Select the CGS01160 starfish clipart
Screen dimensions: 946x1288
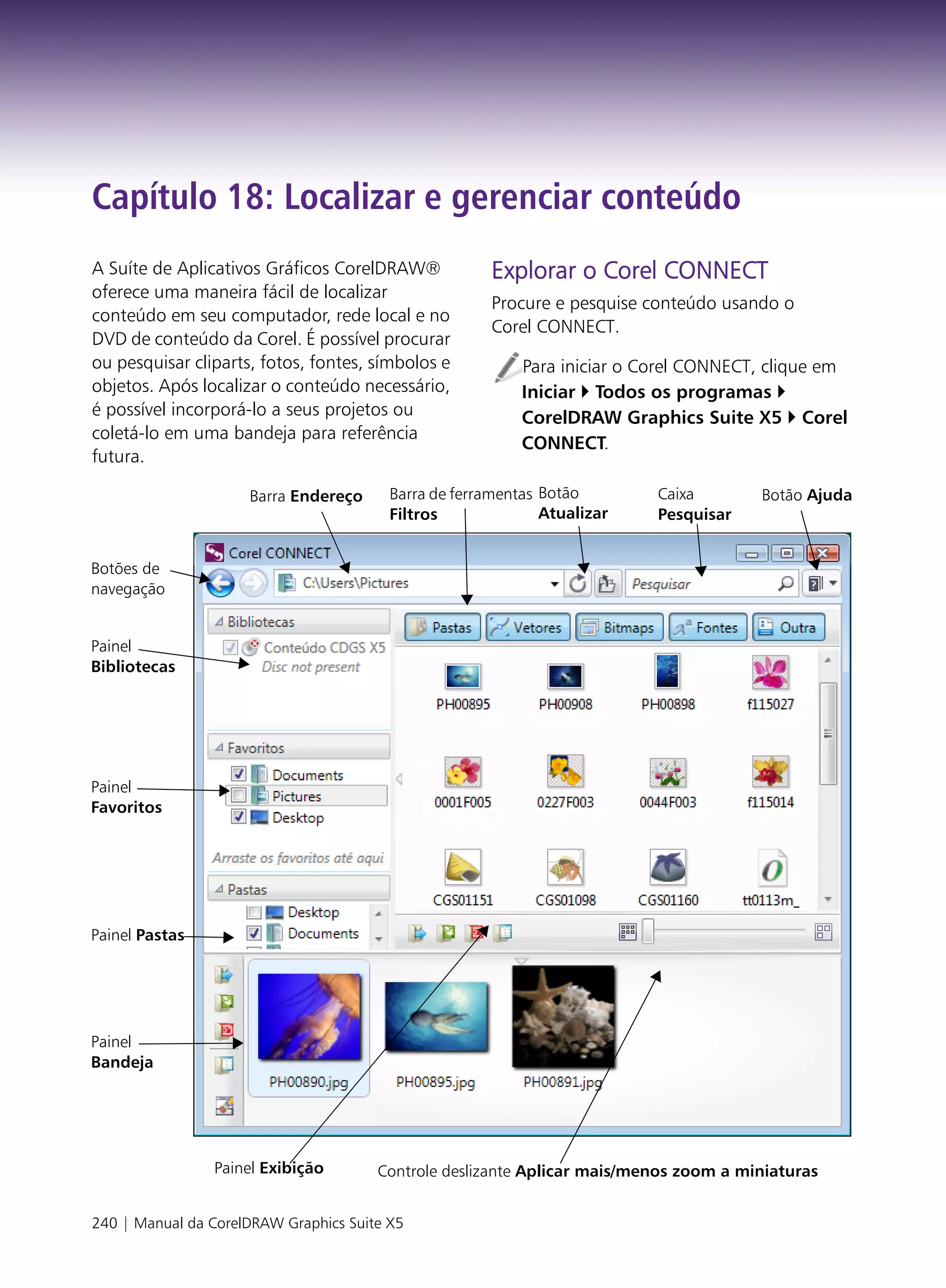point(668,867)
